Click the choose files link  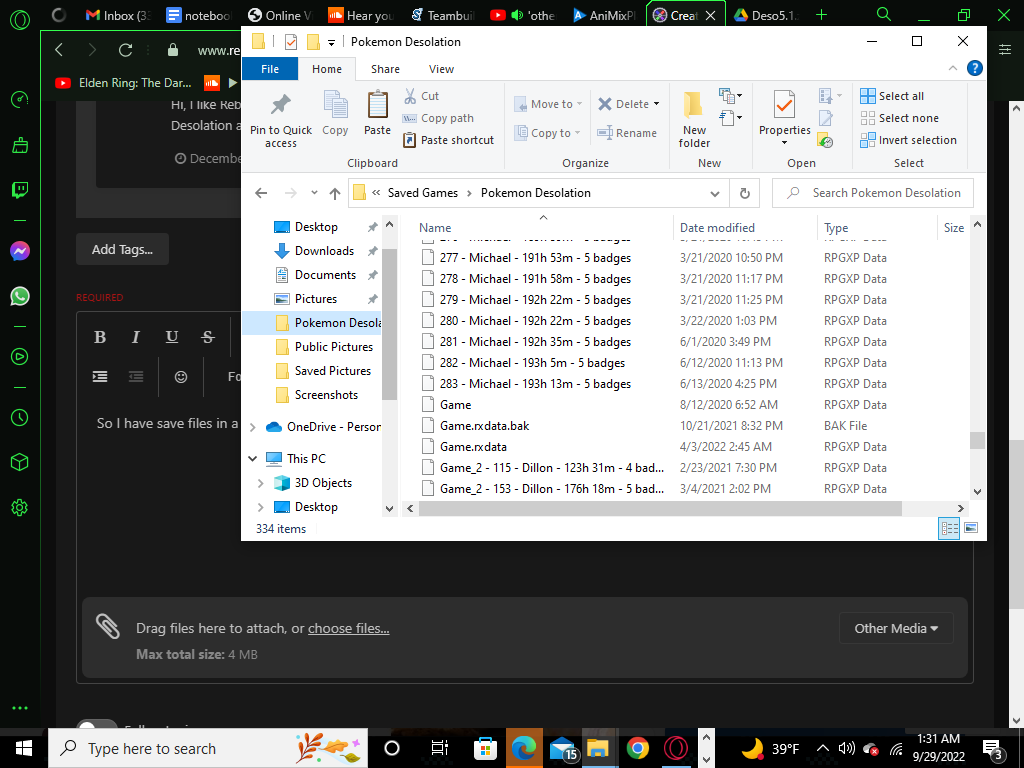349,628
